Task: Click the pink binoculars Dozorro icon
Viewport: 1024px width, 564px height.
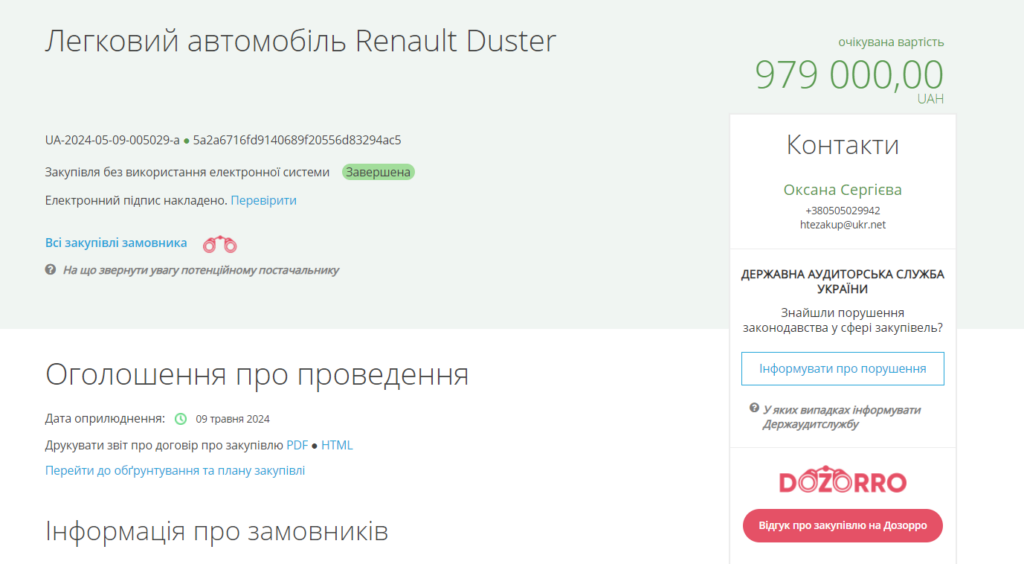Action: pyautogui.click(x=220, y=244)
